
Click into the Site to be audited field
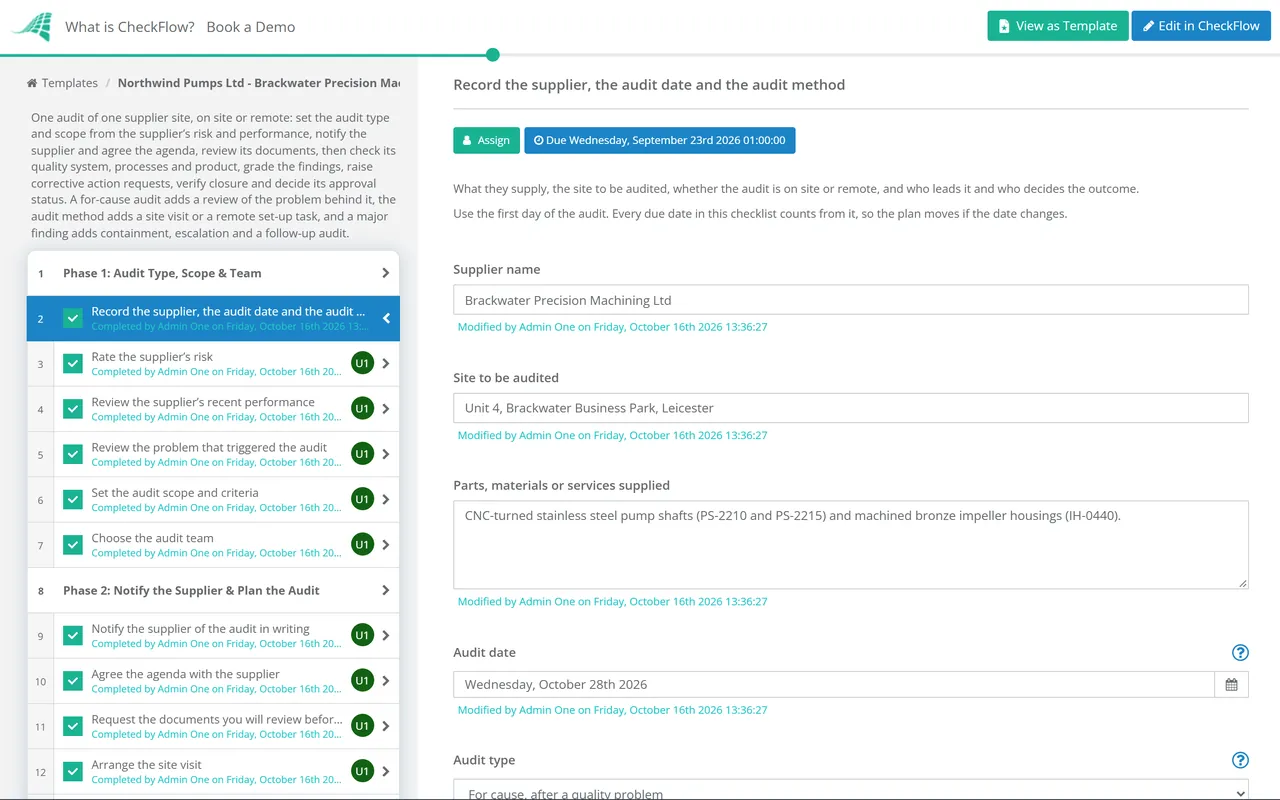(851, 408)
